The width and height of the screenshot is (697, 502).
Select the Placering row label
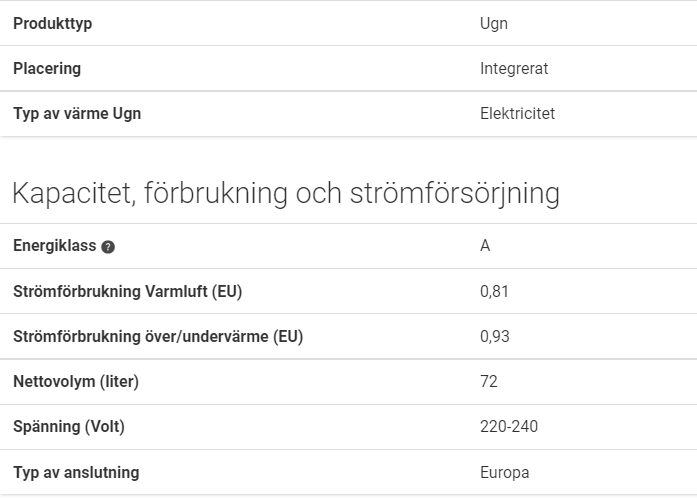(x=47, y=68)
